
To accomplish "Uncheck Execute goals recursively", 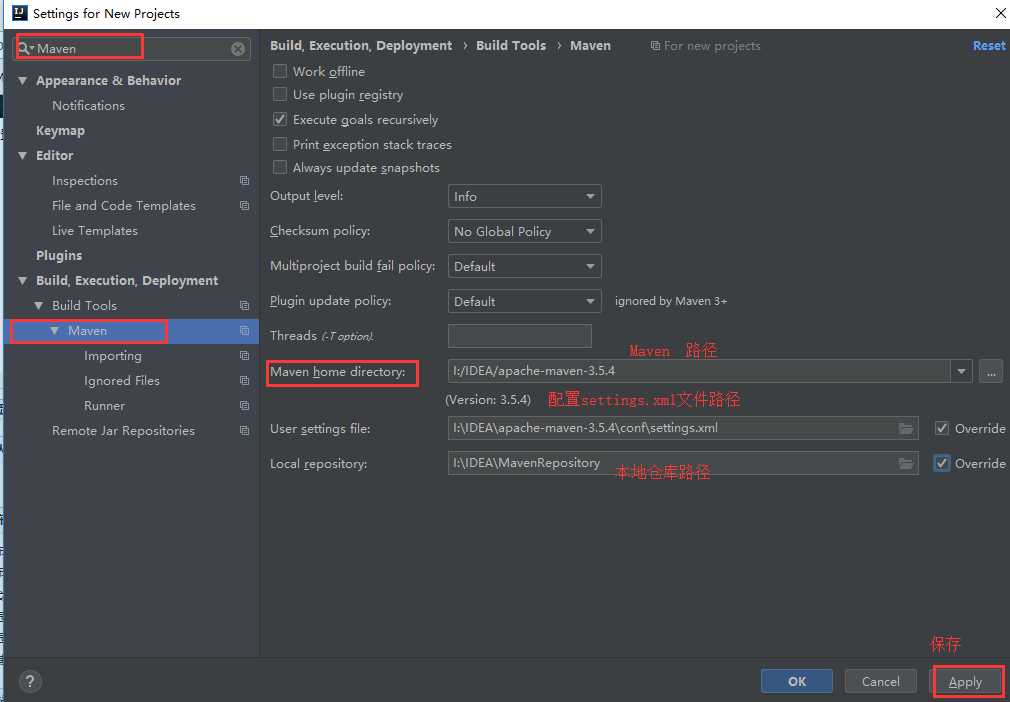I will (280, 119).
